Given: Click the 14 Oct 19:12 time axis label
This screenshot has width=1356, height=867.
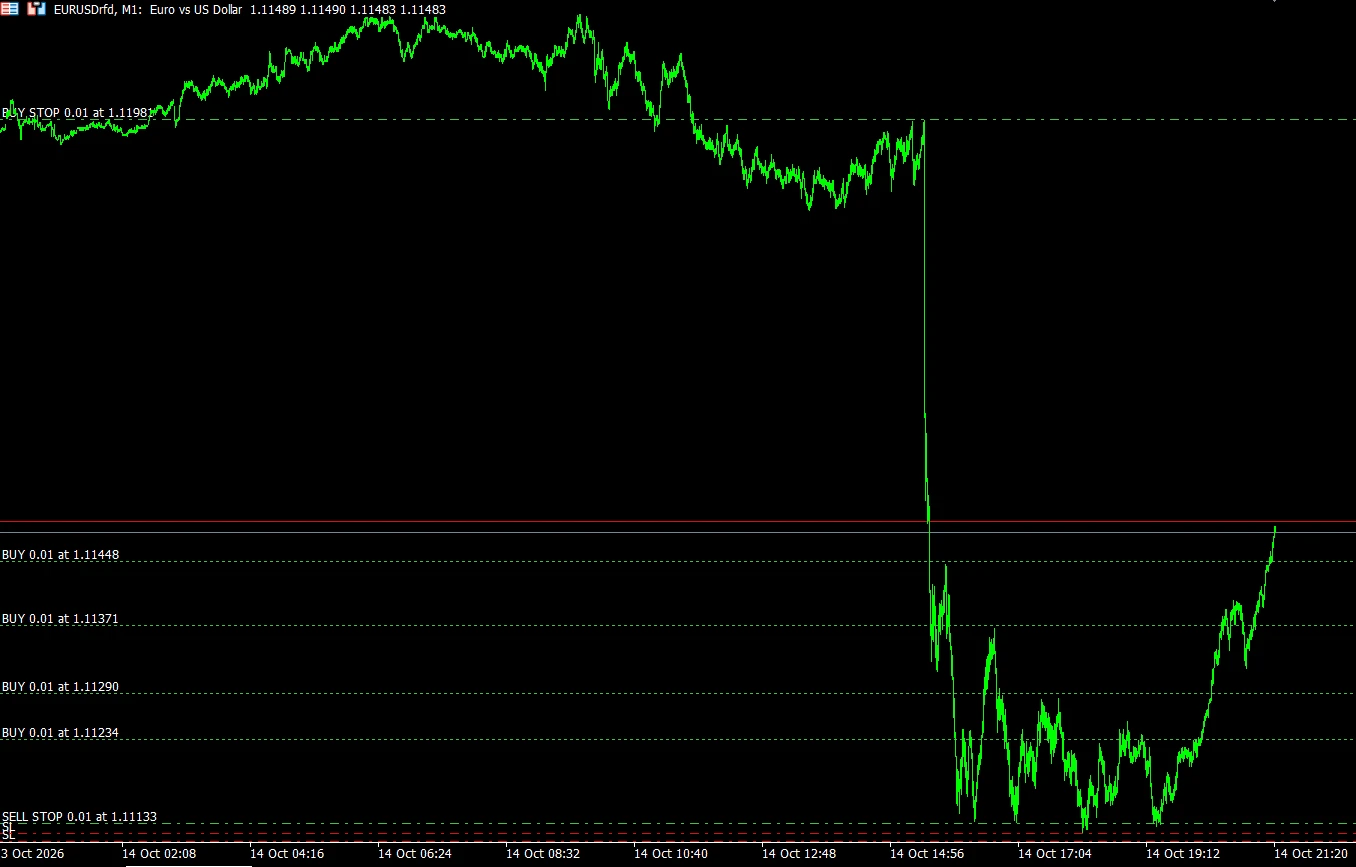Looking at the screenshot, I should click(x=1183, y=854).
